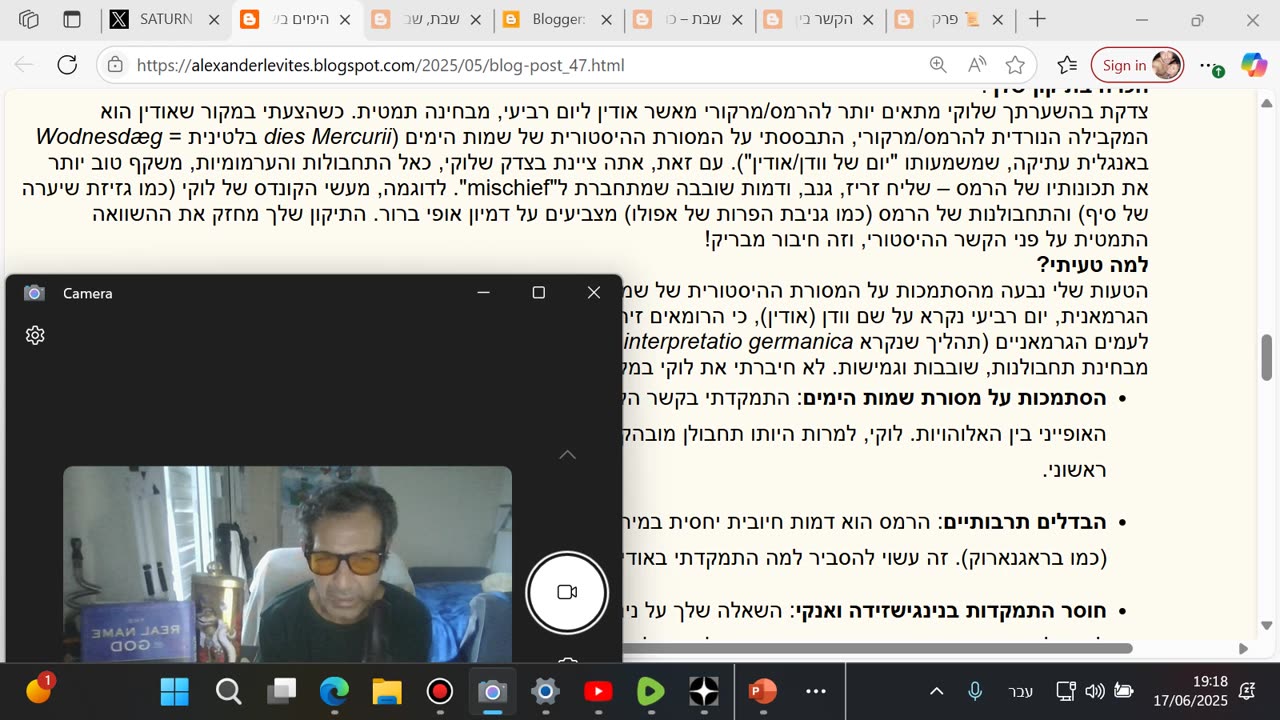Screen dimensions: 1280x720
Task: Open Microsoft Edge from taskbar
Action: pyautogui.click(x=334, y=691)
